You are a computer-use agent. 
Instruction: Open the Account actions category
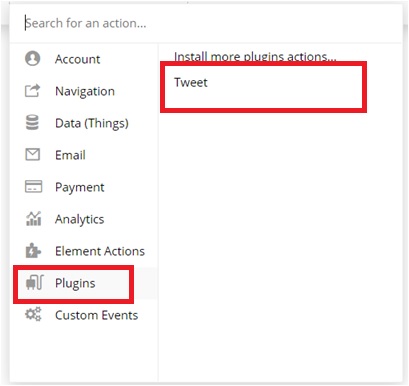(x=77, y=59)
